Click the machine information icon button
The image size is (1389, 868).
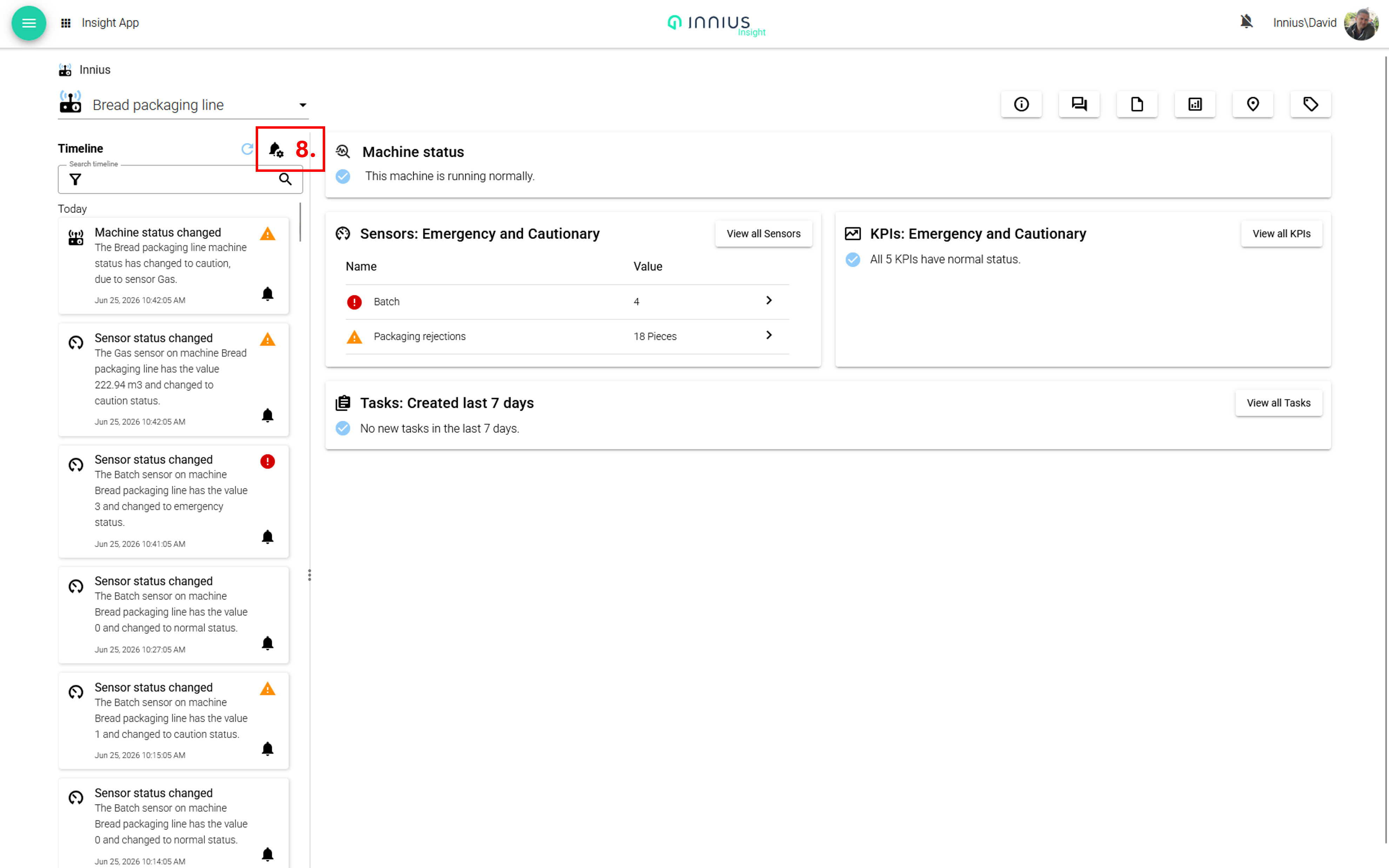[x=1021, y=104]
